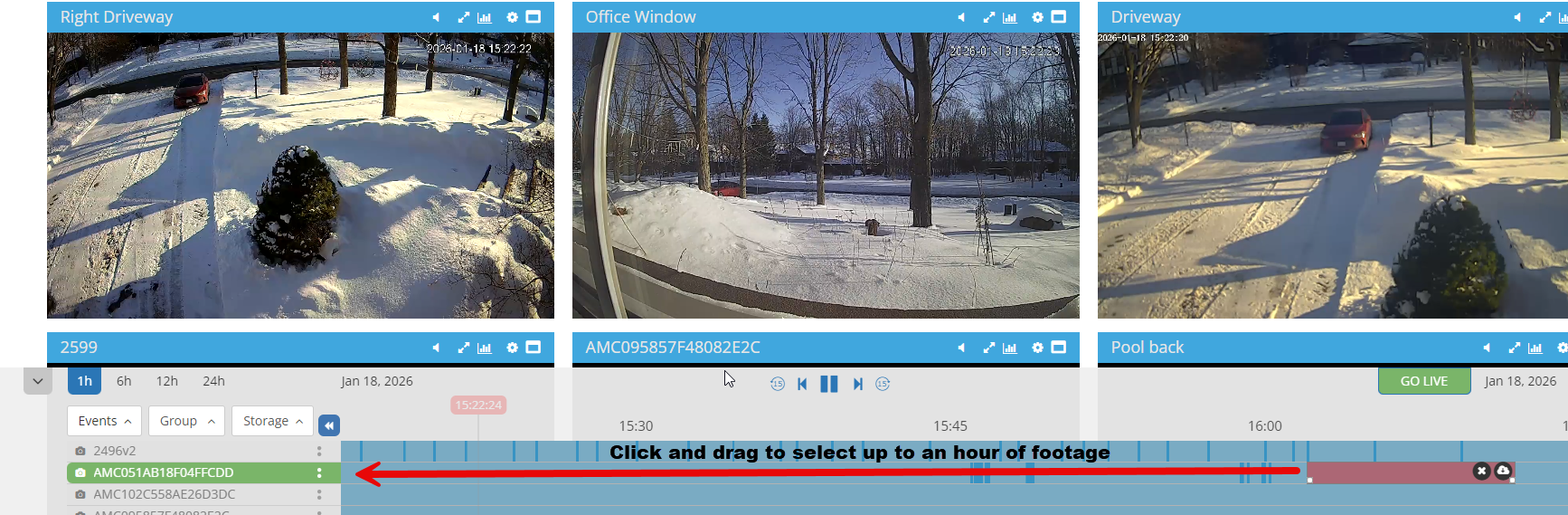Open the Group dropdown
The width and height of the screenshot is (1568, 515).
tap(187, 421)
